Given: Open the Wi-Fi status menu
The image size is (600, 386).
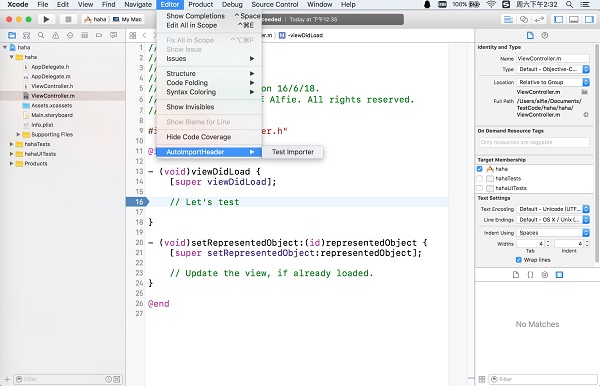Looking at the screenshot, I should tap(491, 5).
